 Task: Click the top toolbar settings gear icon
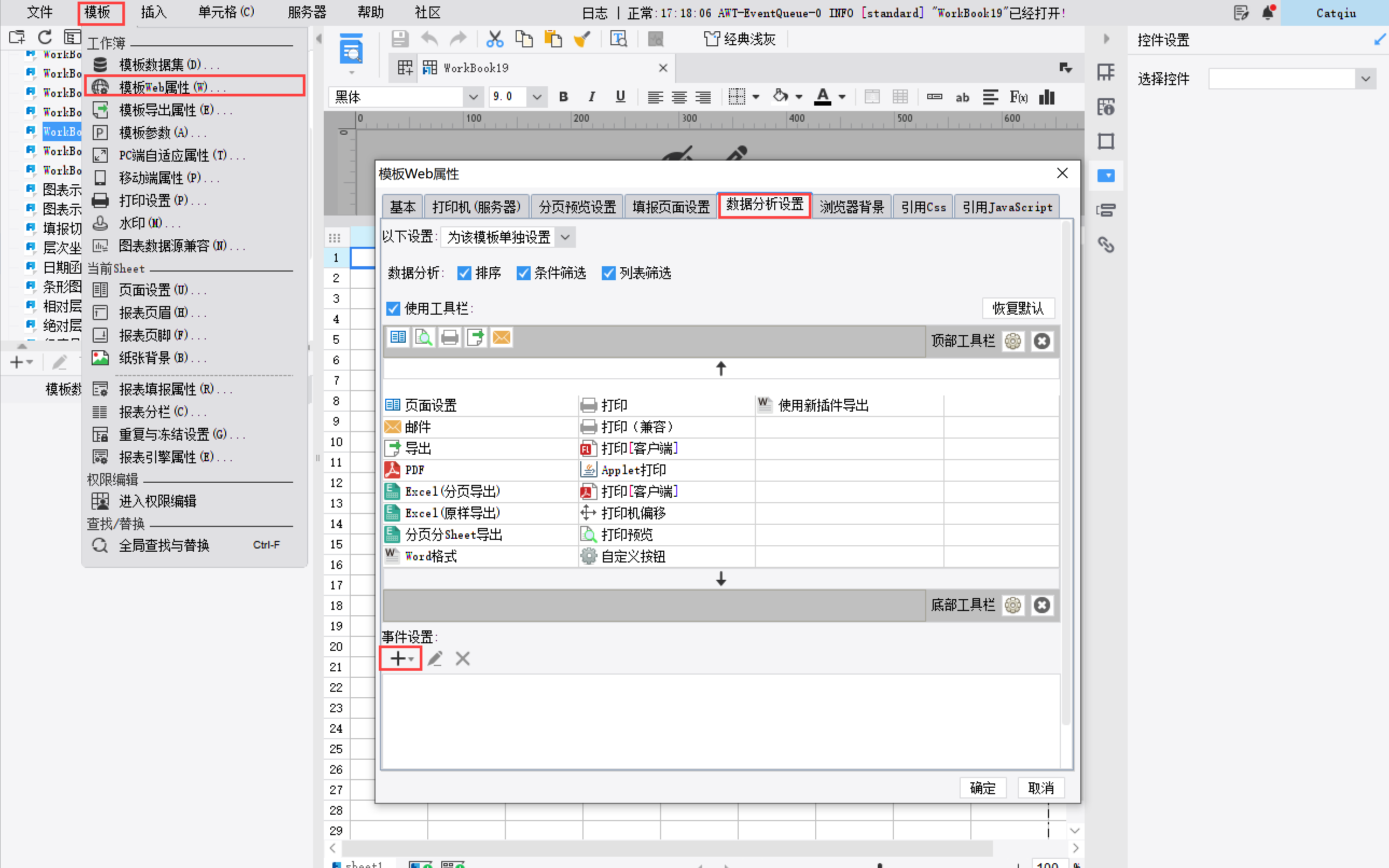[x=1013, y=342]
